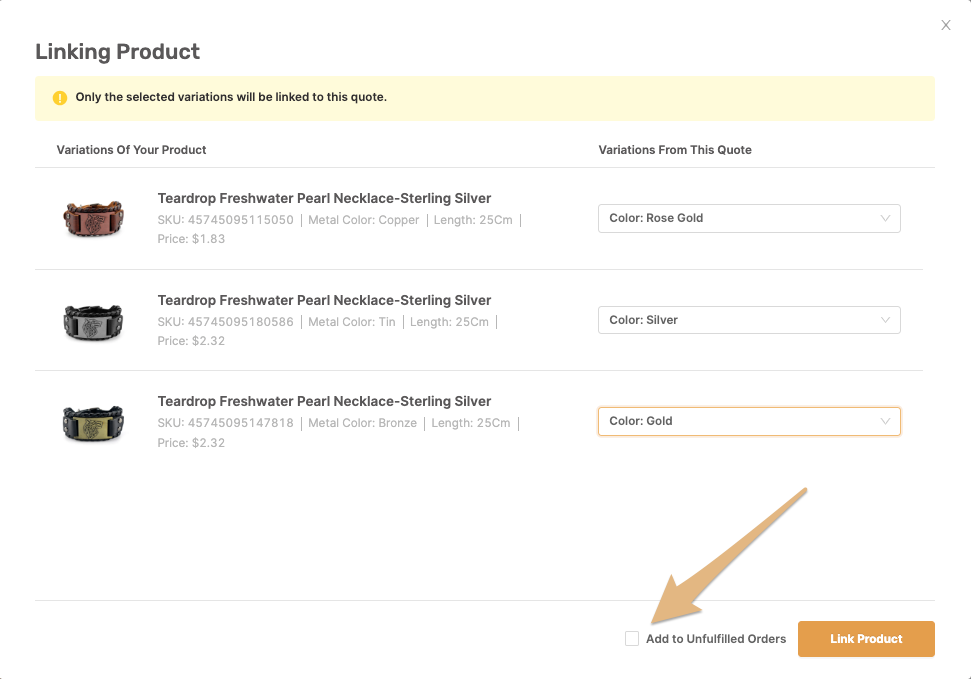
Task: Click the Variations From This Quote header
Action: [675, 150]
